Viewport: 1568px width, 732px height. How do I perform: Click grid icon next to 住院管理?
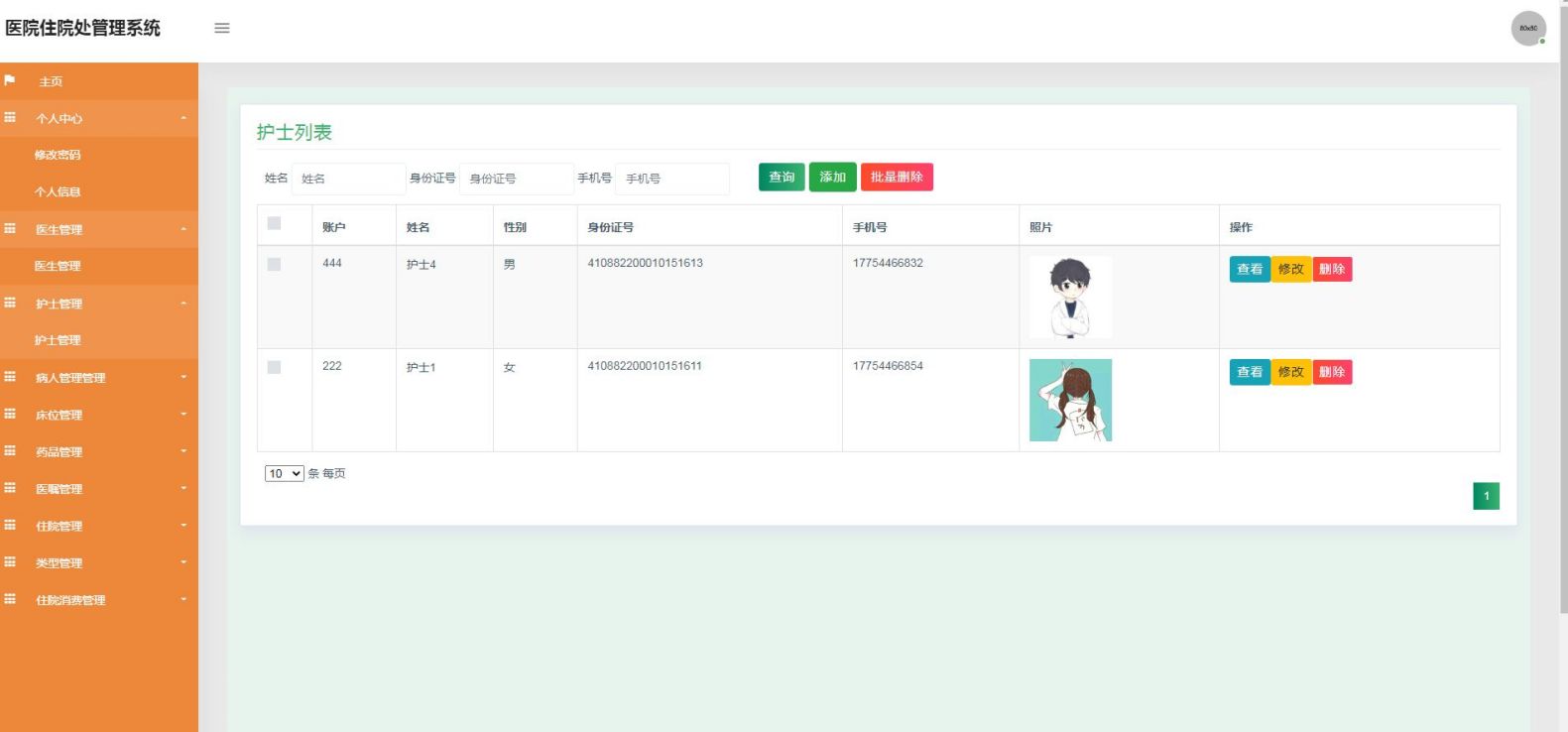tap(10, 525)
